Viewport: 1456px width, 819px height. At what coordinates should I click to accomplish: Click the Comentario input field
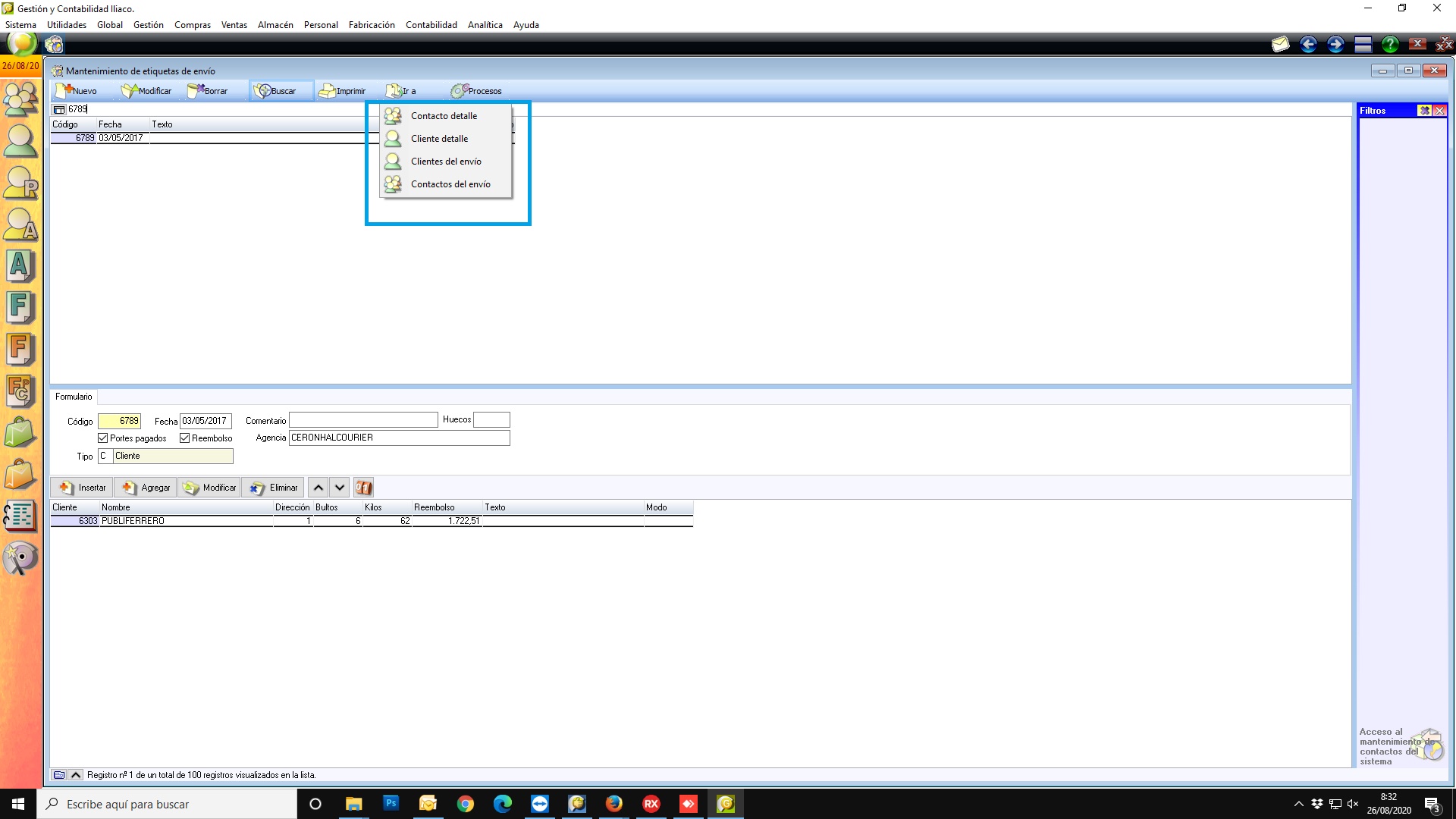click(x=363, y=420)
